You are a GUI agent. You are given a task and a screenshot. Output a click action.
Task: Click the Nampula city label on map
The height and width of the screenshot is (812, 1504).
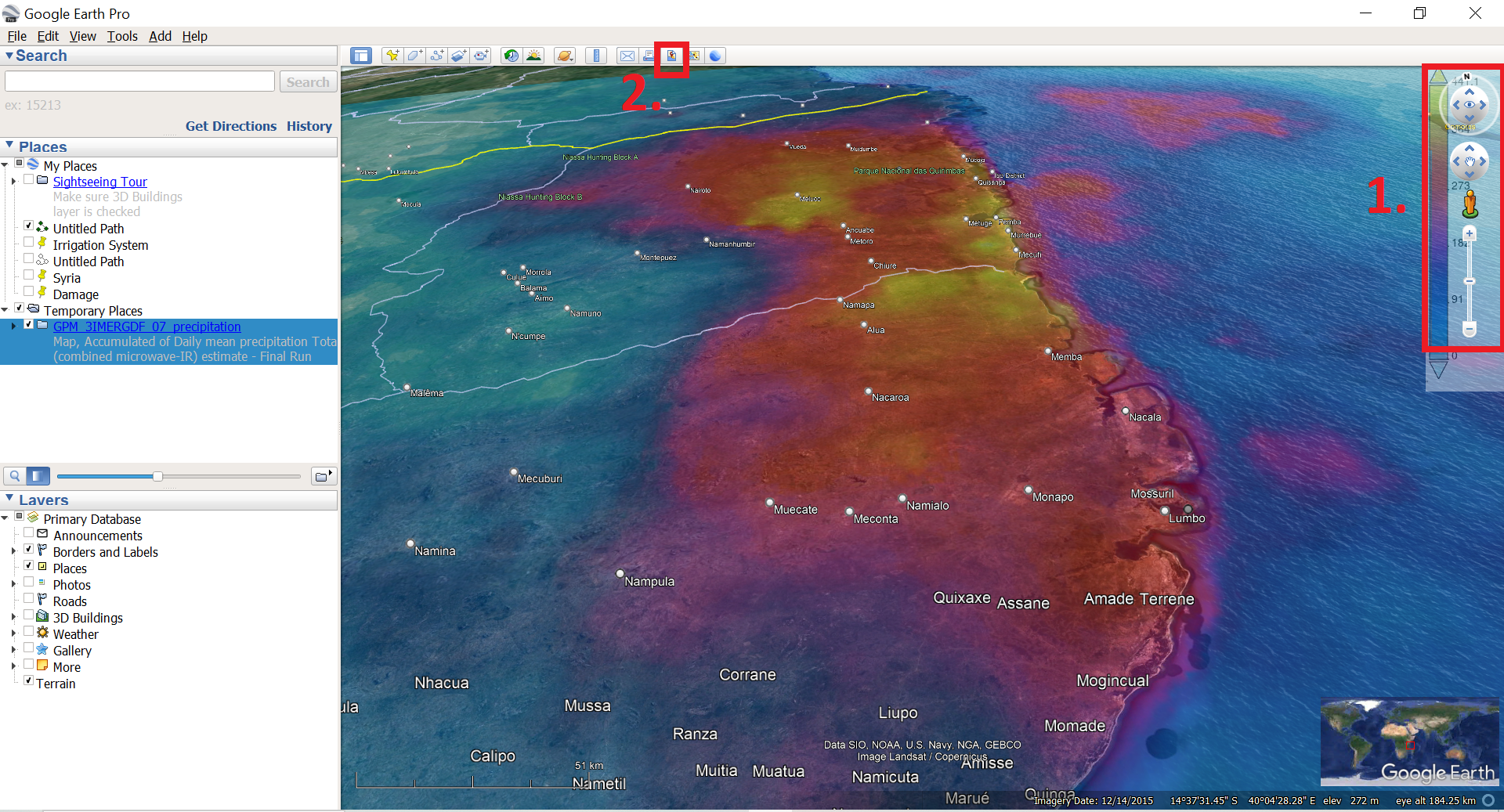(x=649, y=581)
